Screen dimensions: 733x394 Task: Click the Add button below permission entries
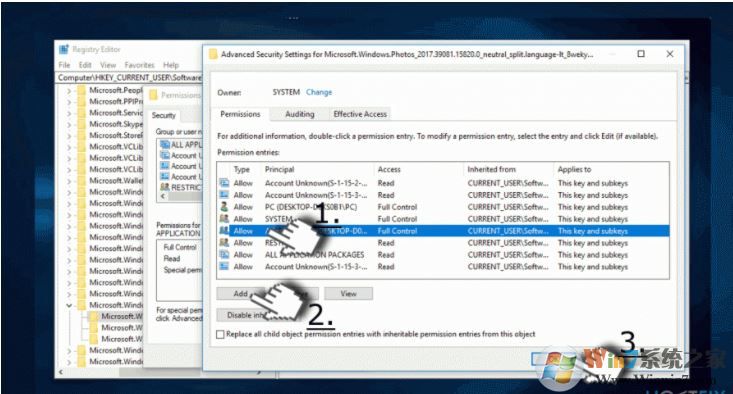pyautogui.click(x=240, y=294)
